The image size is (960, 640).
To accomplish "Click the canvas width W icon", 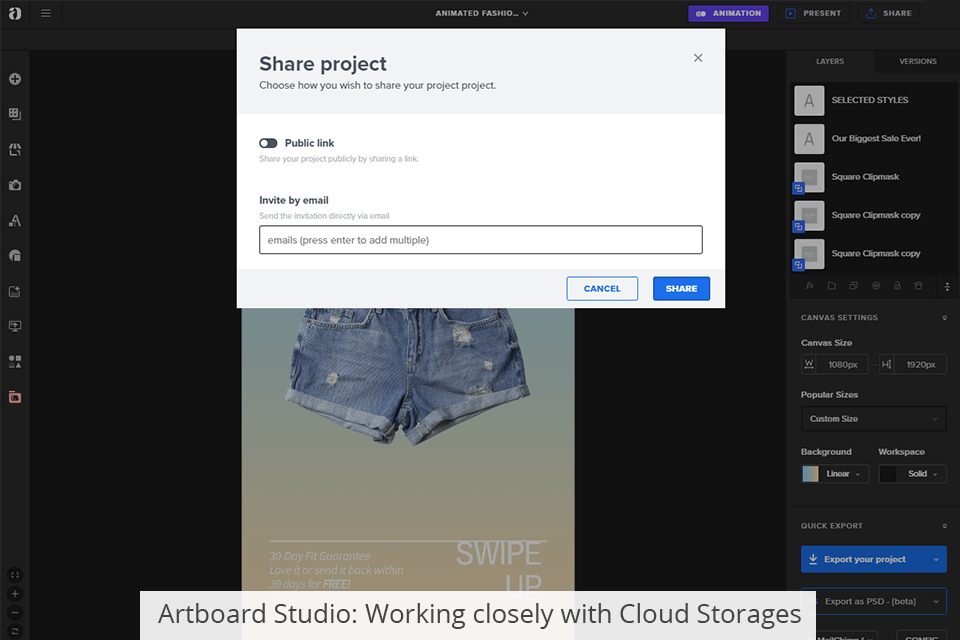I will [x=809, y=364].
